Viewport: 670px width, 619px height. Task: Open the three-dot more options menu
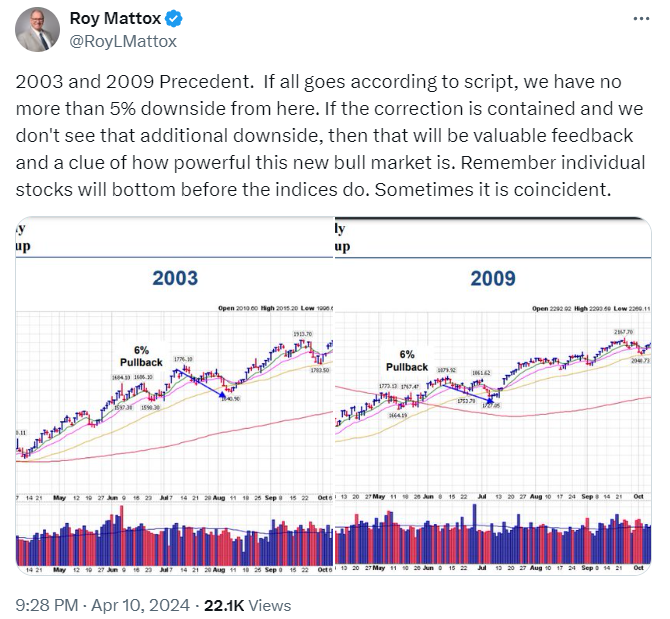pos(638,21)
